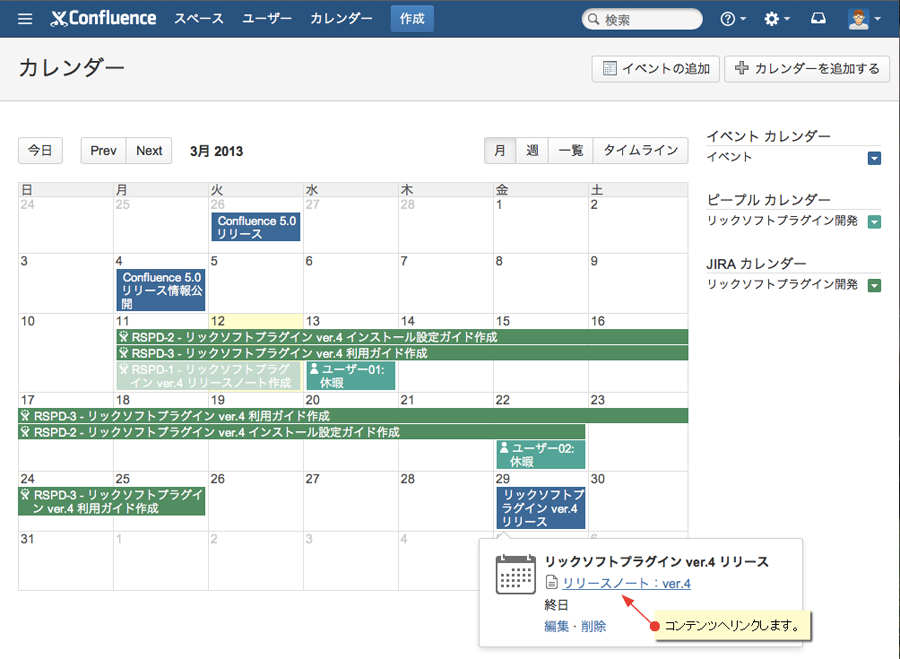Switch to タイムライン view
900x659 pixels.
pyautogui.click(x=641, y=151)
